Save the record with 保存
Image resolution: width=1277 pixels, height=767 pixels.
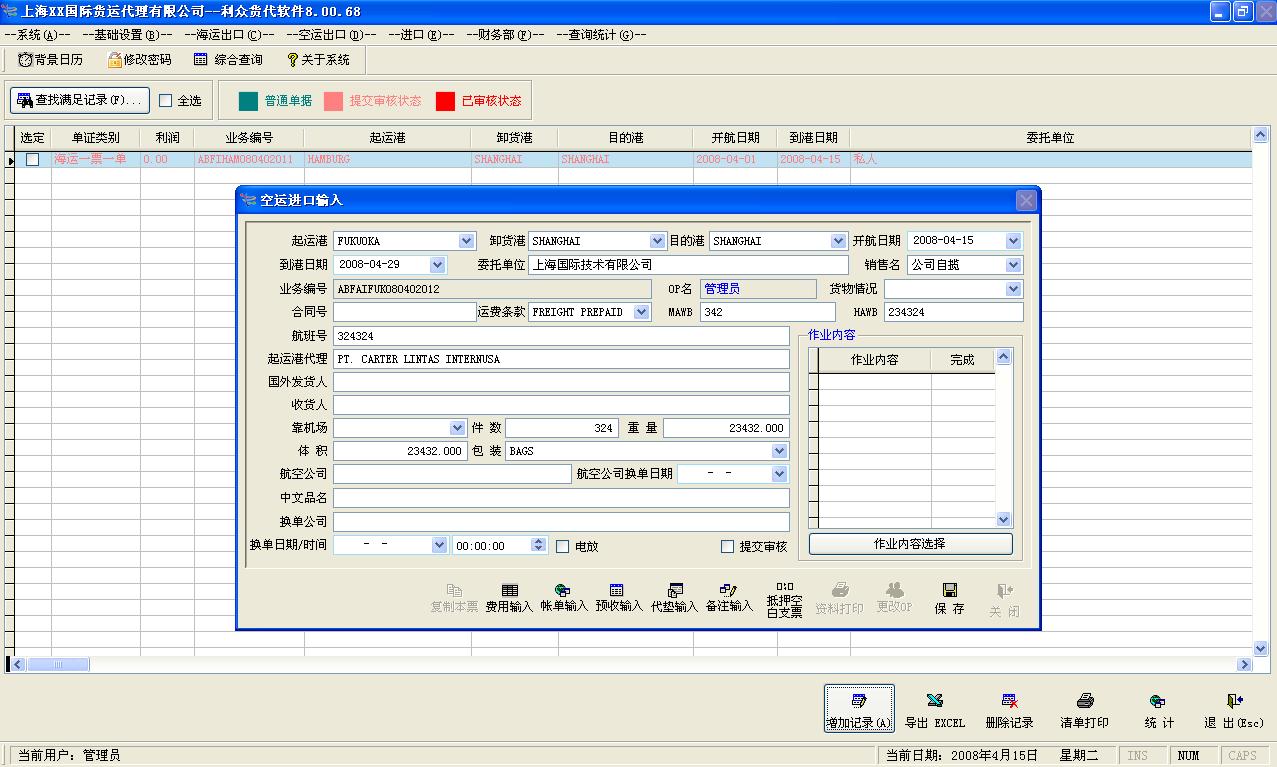[x=950, y=598]
